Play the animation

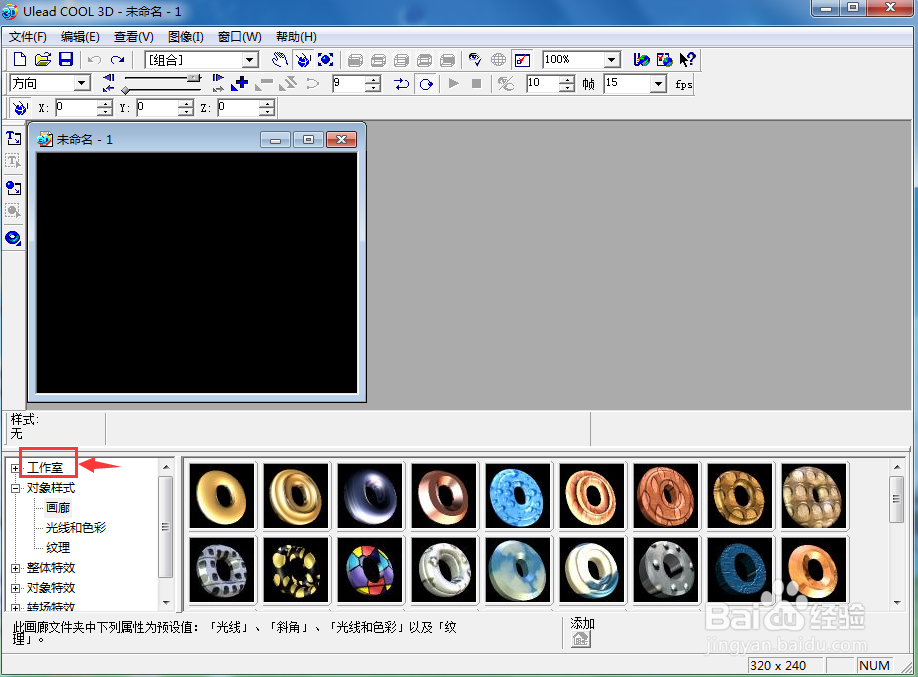(x=453, y=83)
